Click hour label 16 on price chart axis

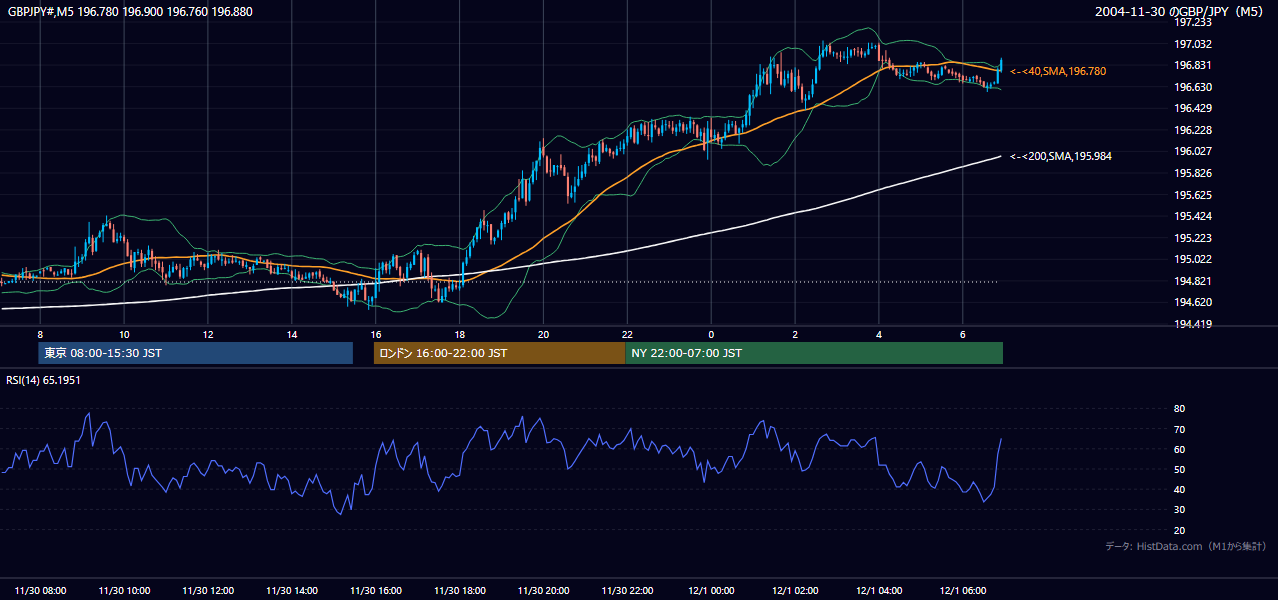coord(376,334)
